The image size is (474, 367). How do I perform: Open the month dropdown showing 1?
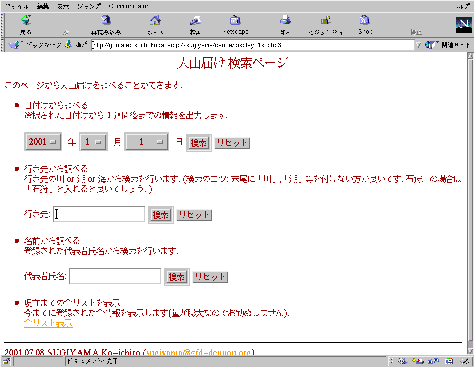pos(93,142)
